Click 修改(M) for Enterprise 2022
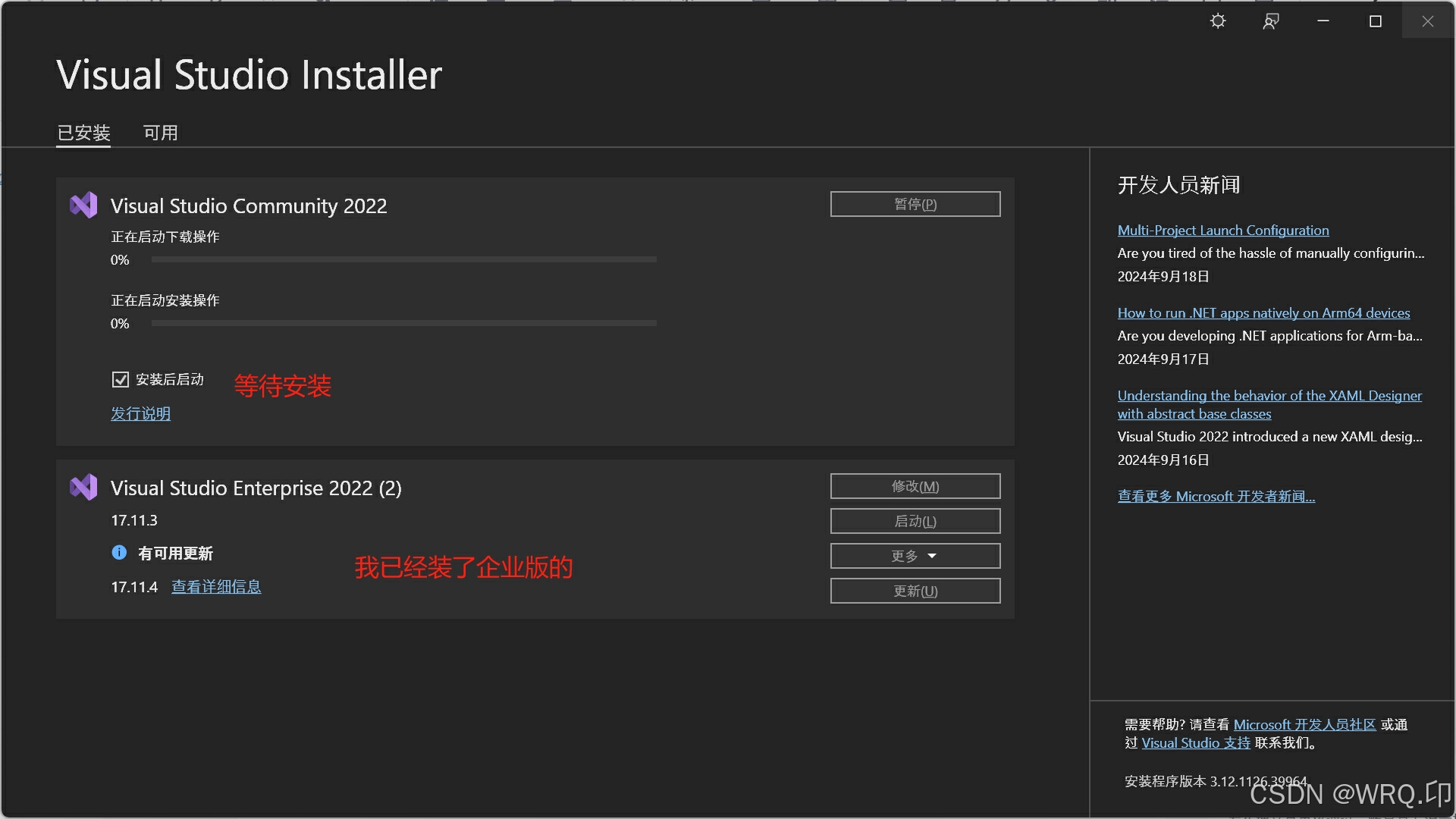The height and width of the screenshot is (819, 1456). [x=915, y=486]
